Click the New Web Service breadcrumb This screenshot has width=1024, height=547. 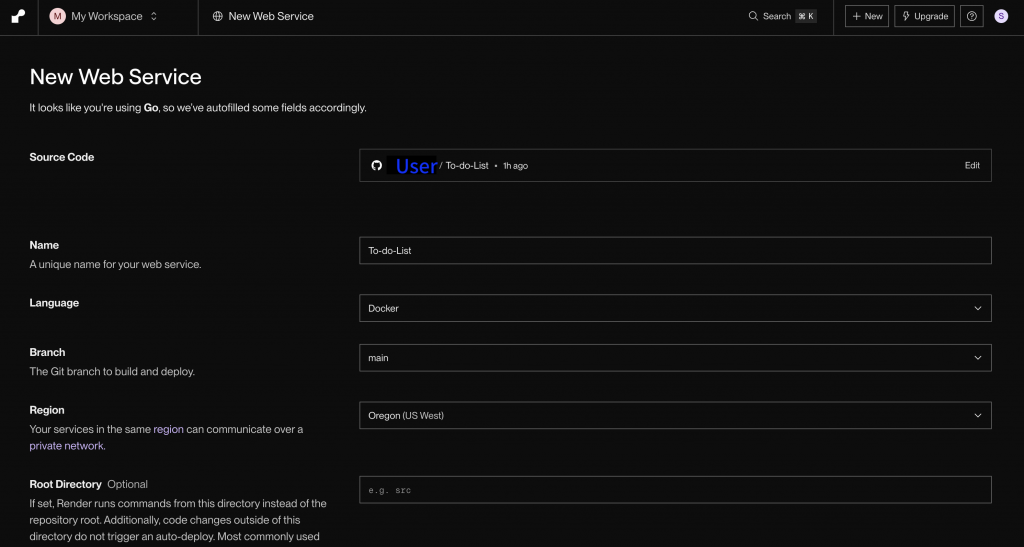(271, 17)
